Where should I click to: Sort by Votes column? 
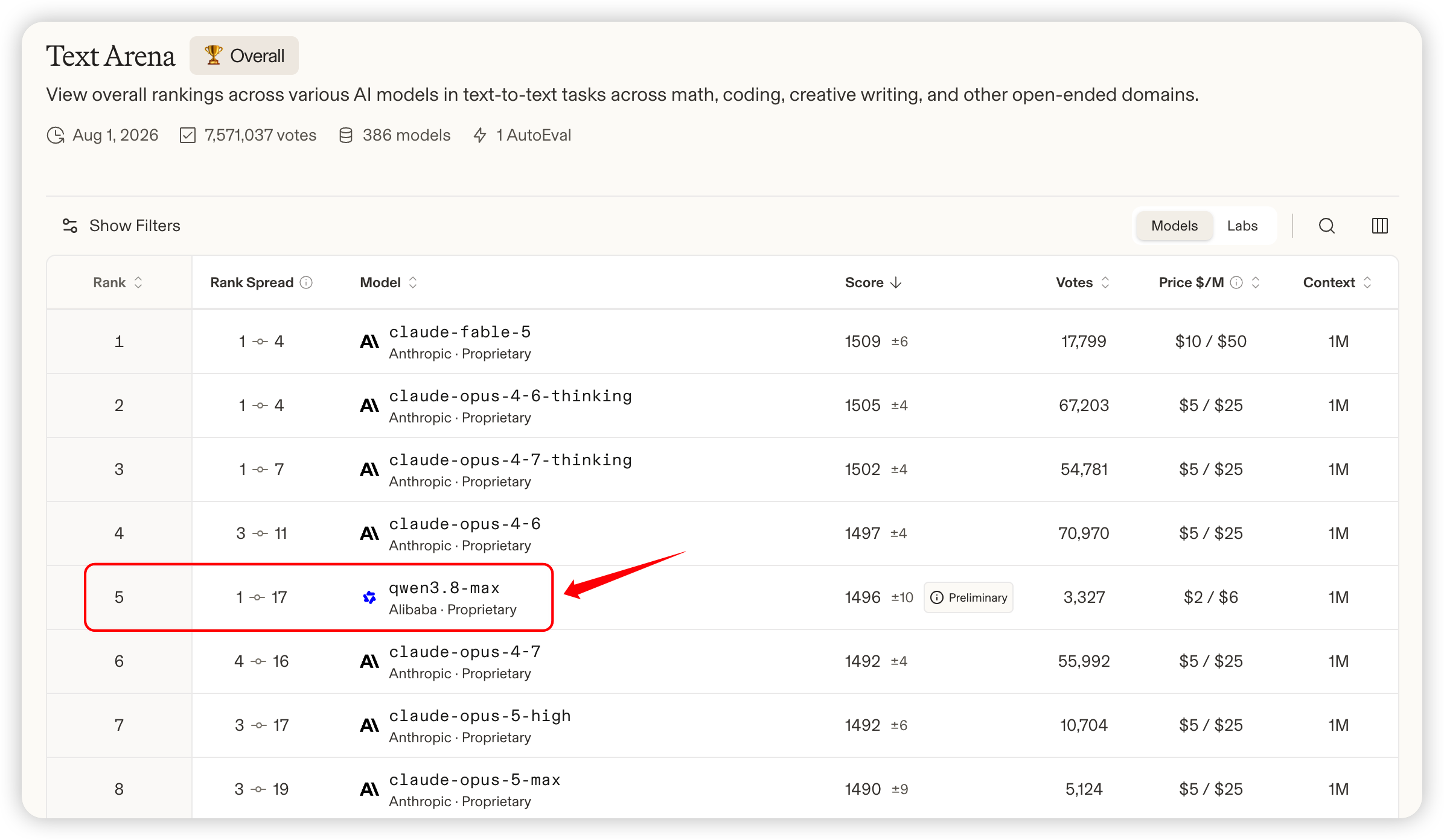pyautogui.click(x=1083, y=282)
